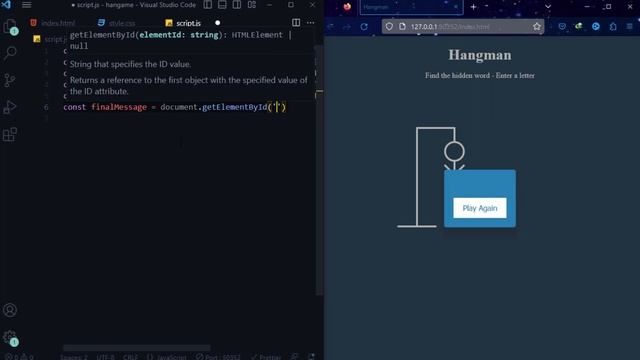Open the Manage gear menu
The width and height of the screenshot is (640, 360).
point(10,338)
